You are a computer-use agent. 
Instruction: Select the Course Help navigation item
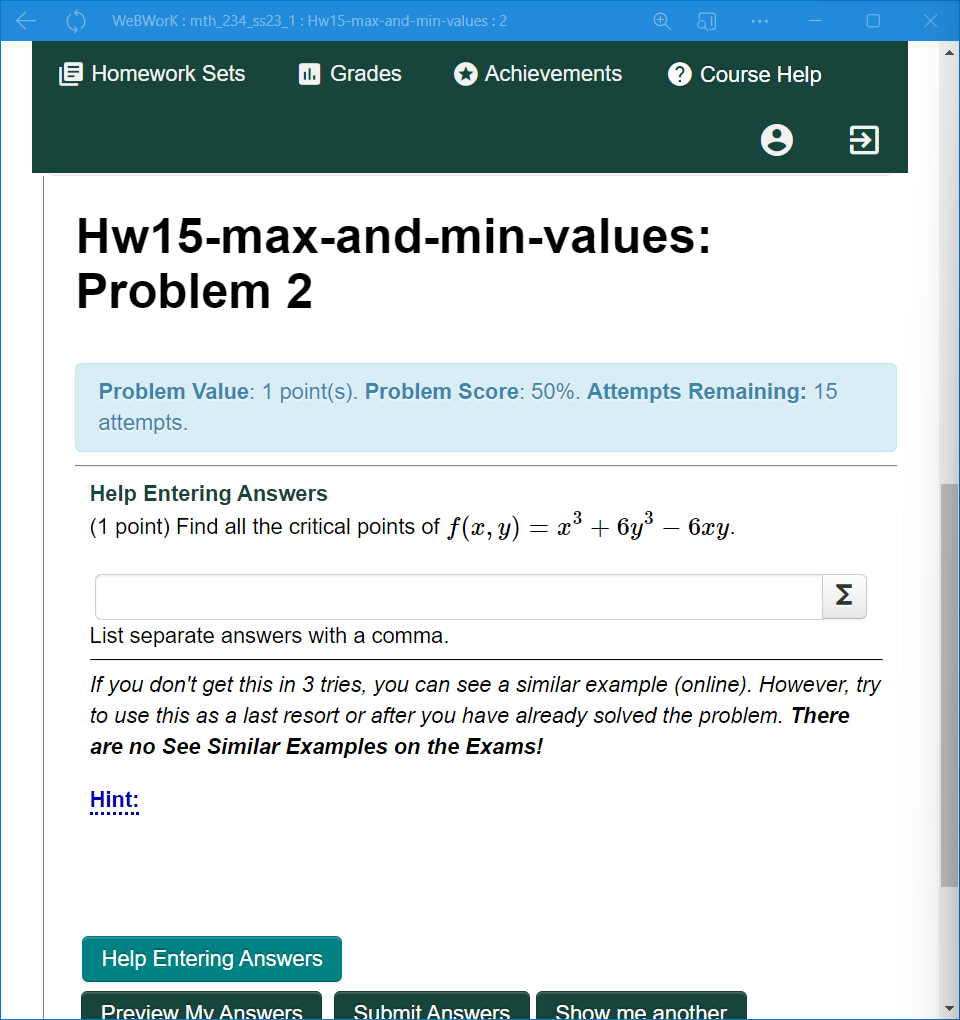[744, 73]
